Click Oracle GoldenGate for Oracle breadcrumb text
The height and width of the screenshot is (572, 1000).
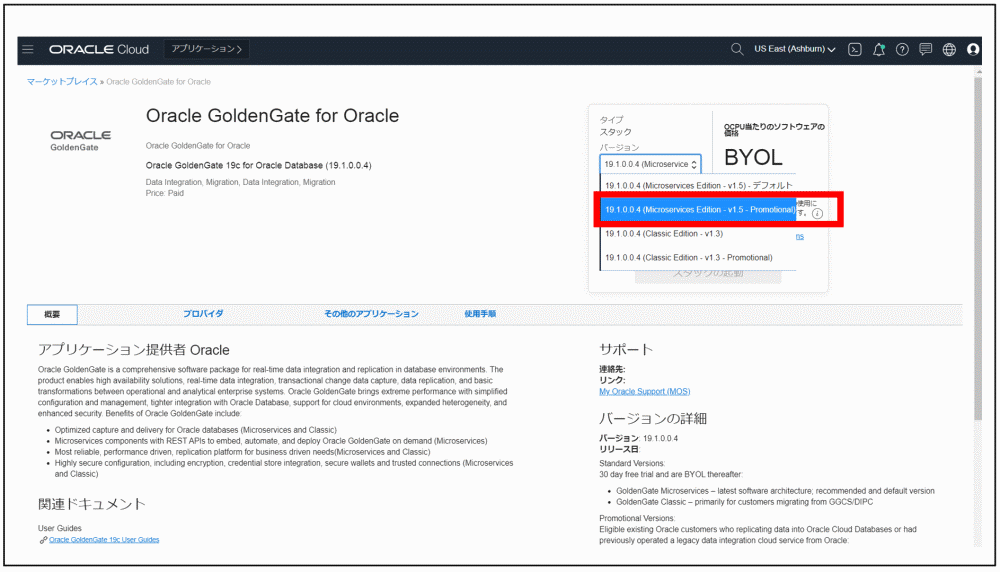(x=158, y=82)
